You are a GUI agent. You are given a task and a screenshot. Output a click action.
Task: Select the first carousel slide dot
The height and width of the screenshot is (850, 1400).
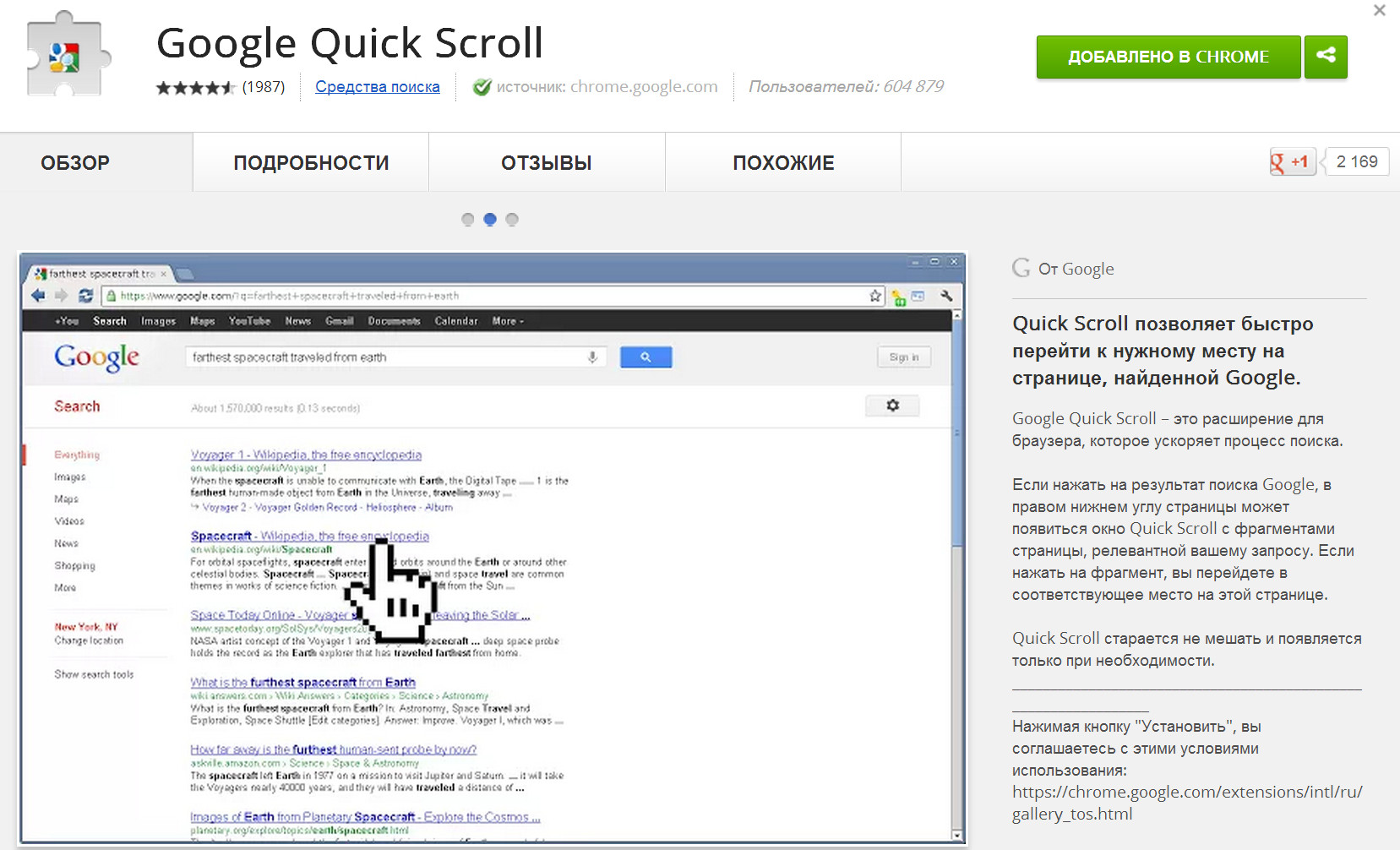[468, 220]
